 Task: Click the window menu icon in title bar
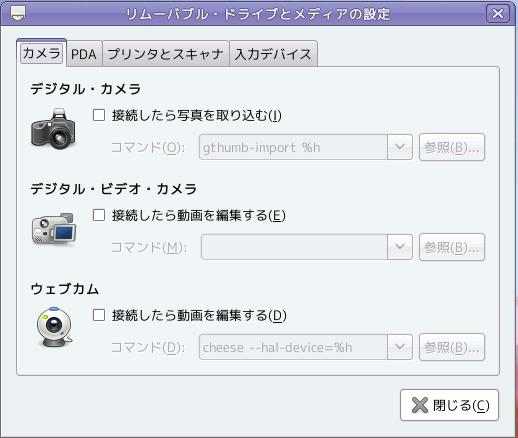(x=18, y=13)
